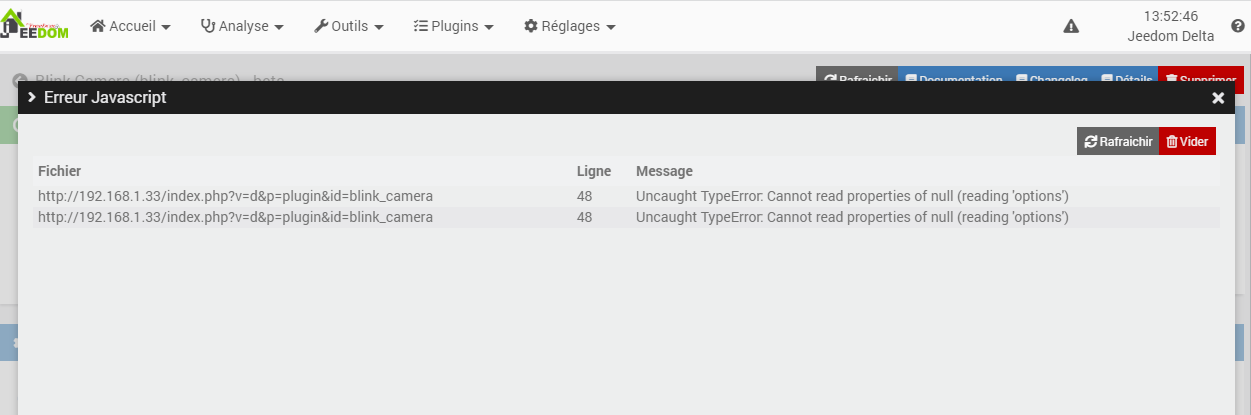Click the help question mark icon

pyautogui.click(x=1238, y=27)
